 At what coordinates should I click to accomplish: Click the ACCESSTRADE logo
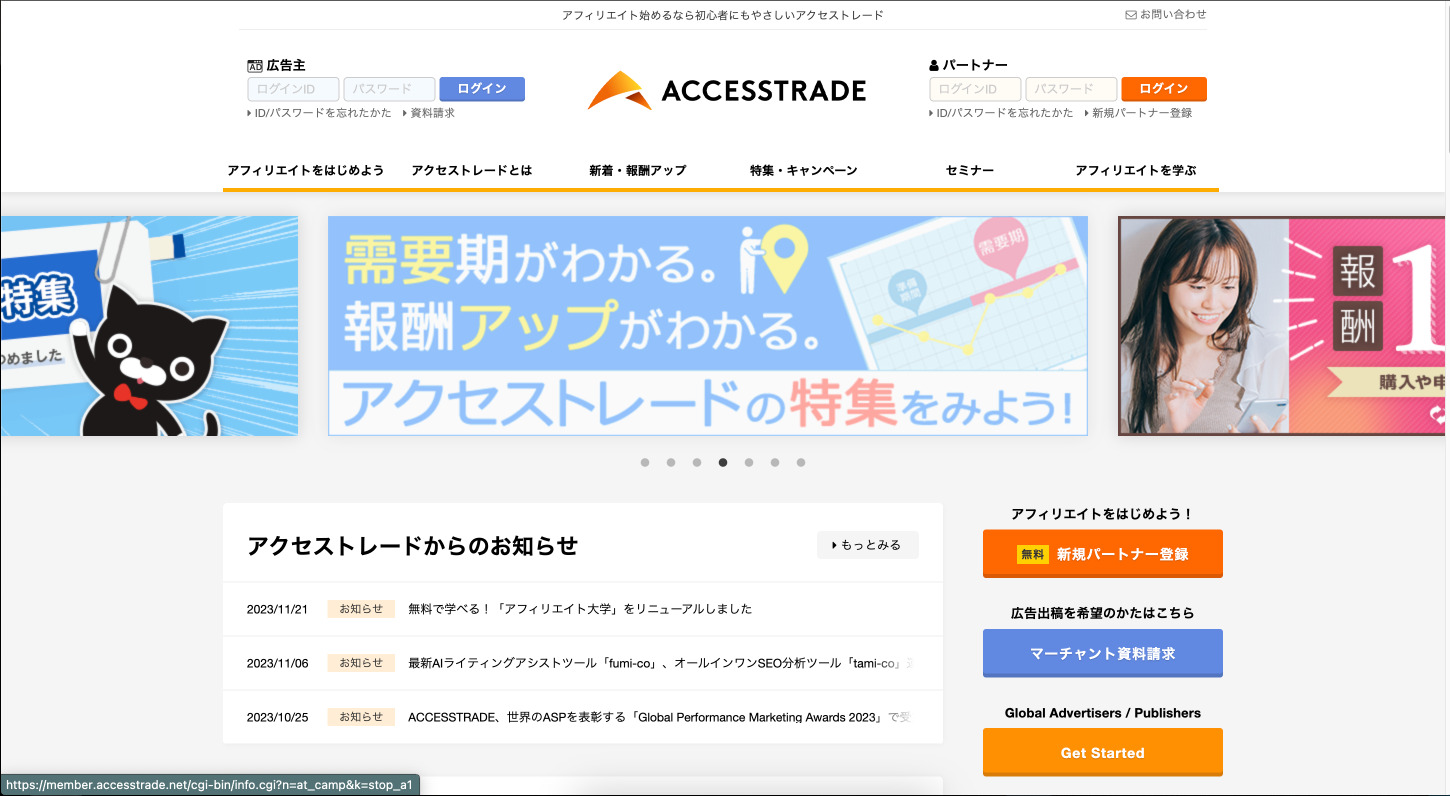click(727, 91)
